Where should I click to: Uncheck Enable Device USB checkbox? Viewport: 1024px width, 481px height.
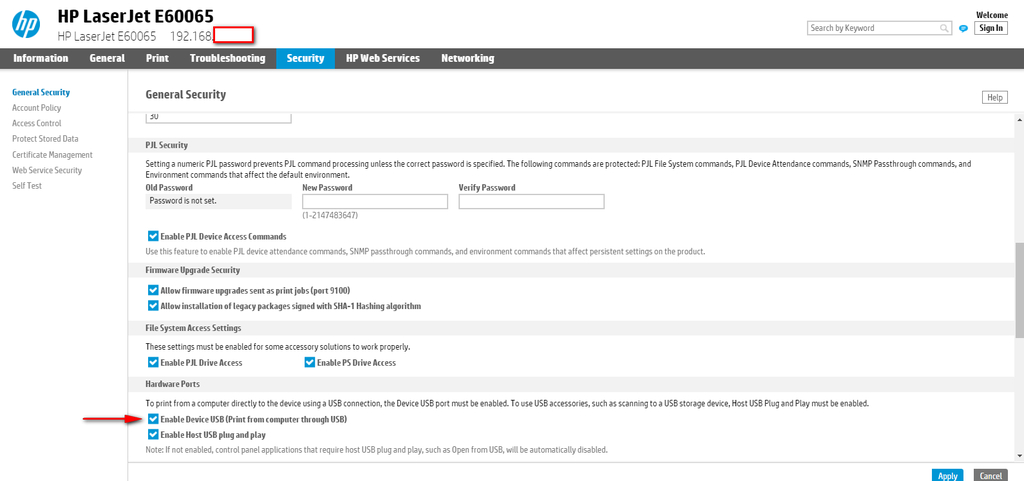153,419
